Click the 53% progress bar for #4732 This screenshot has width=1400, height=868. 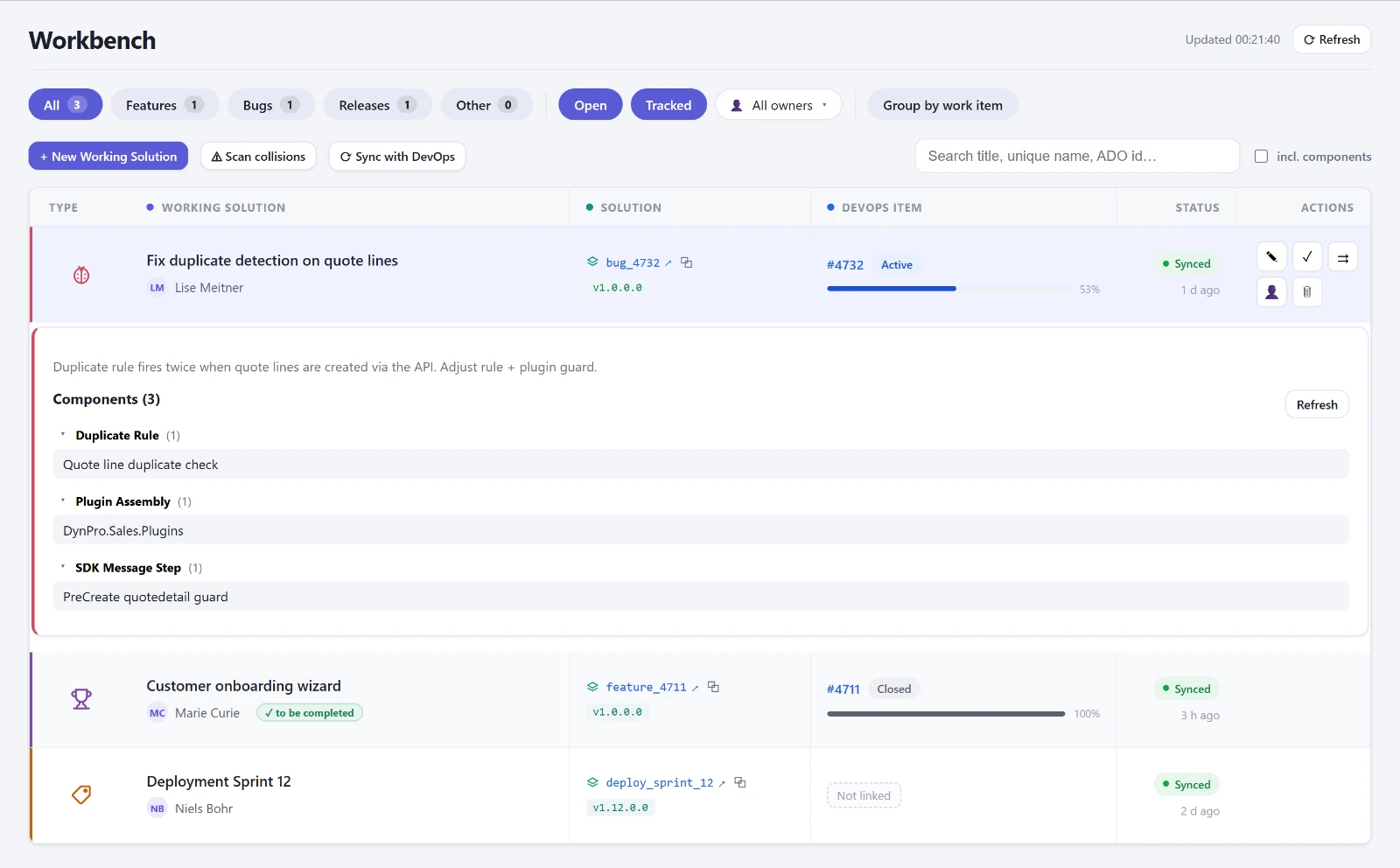point(948,288)
